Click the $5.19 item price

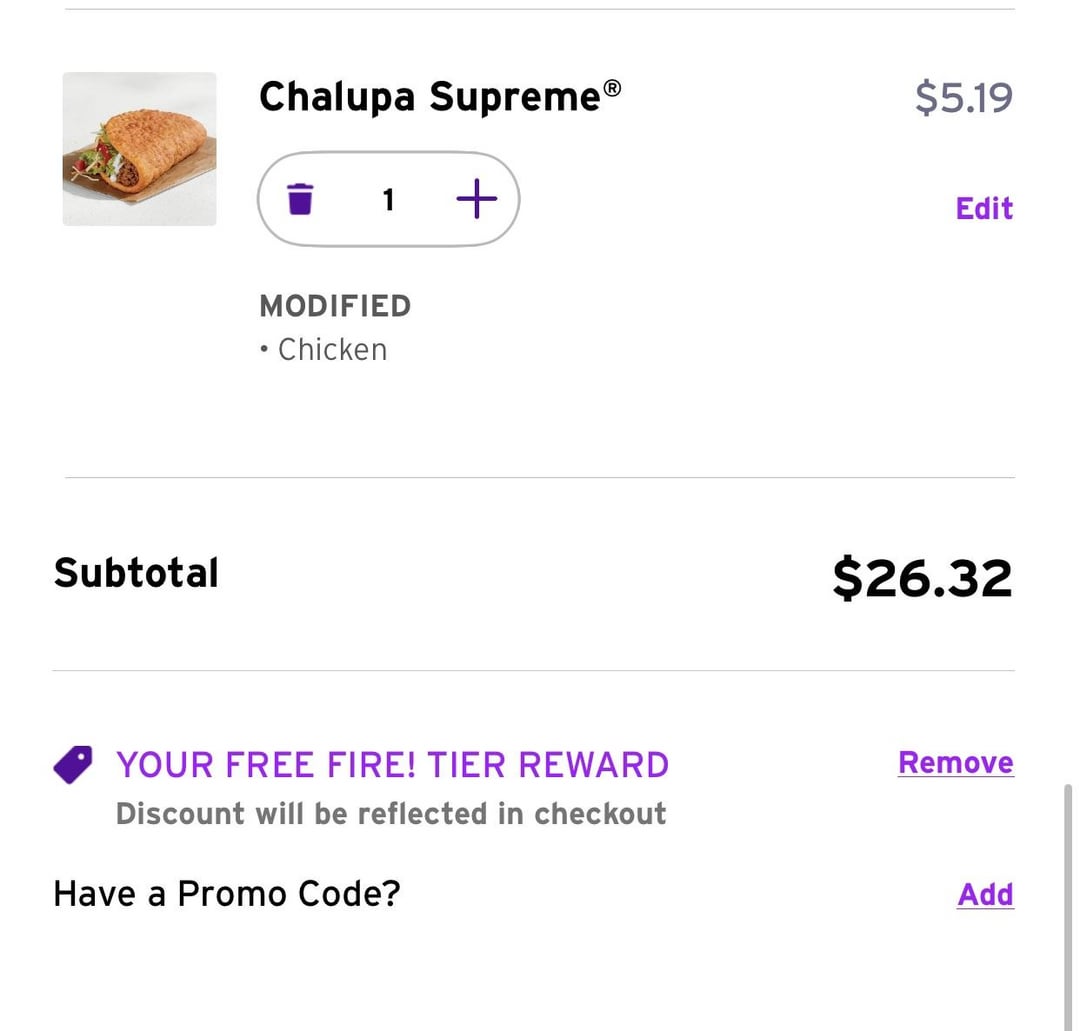click(x=963, y=97)
